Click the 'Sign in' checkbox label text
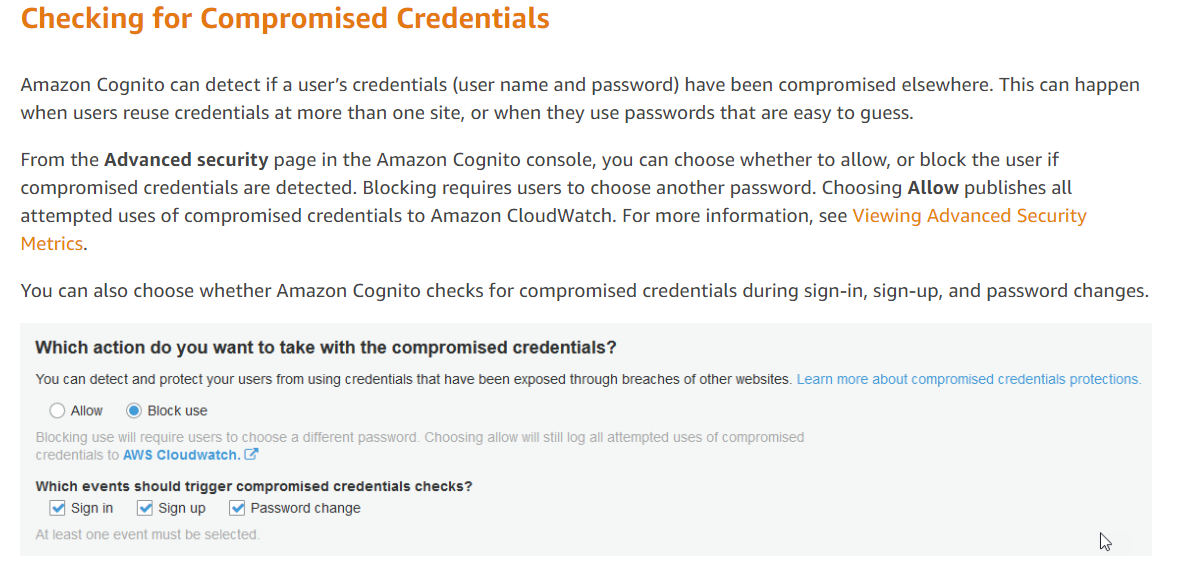 (92, 508)
